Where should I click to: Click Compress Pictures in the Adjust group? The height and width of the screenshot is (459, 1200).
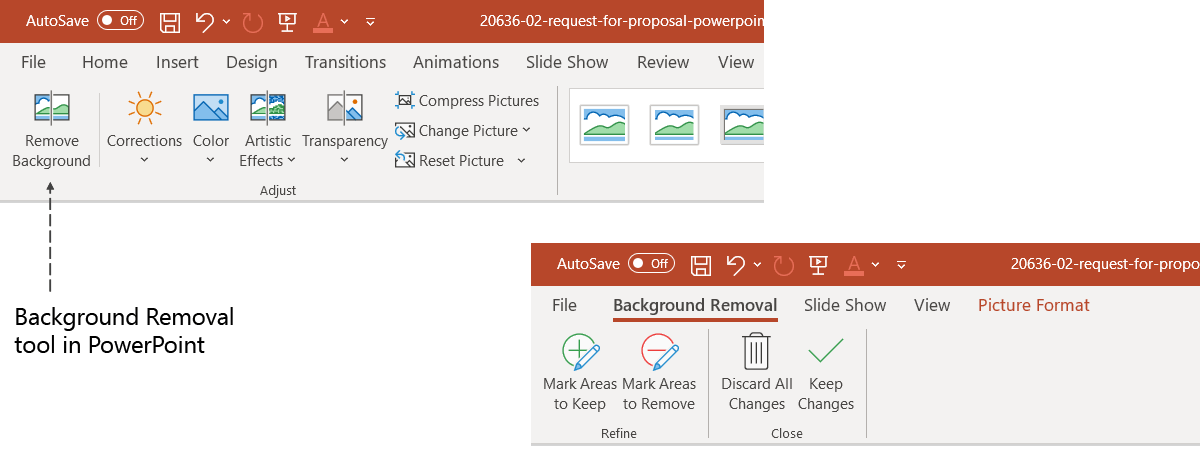(467, 101)
